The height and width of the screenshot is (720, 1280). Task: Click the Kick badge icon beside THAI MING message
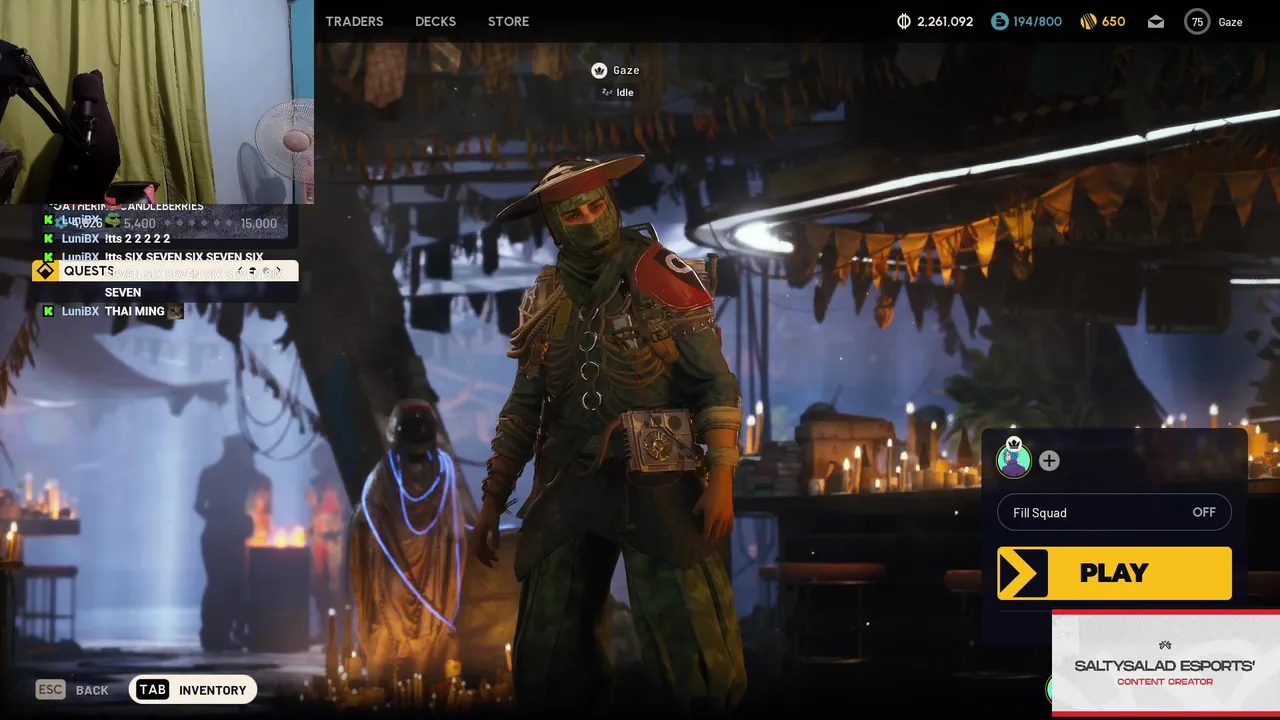(x=48, y=311)
